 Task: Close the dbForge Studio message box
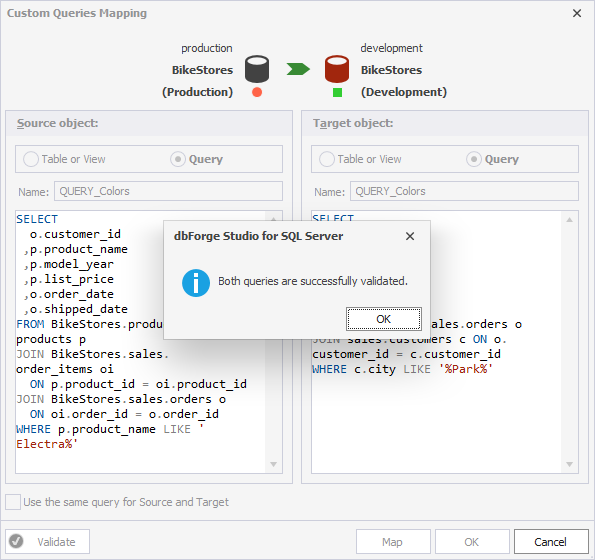(410, 236)
